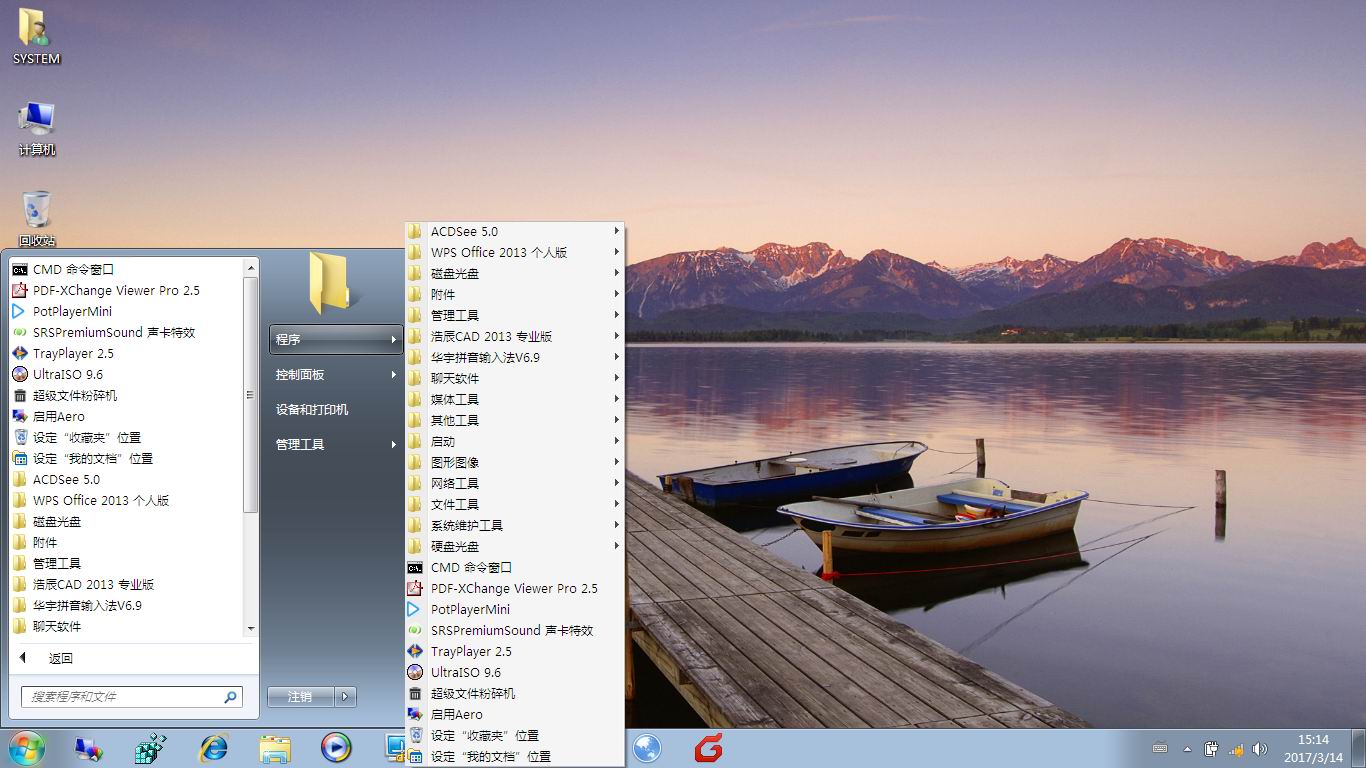
Task: Click the program list vertical scrollbar
Action: coord(250,395)
